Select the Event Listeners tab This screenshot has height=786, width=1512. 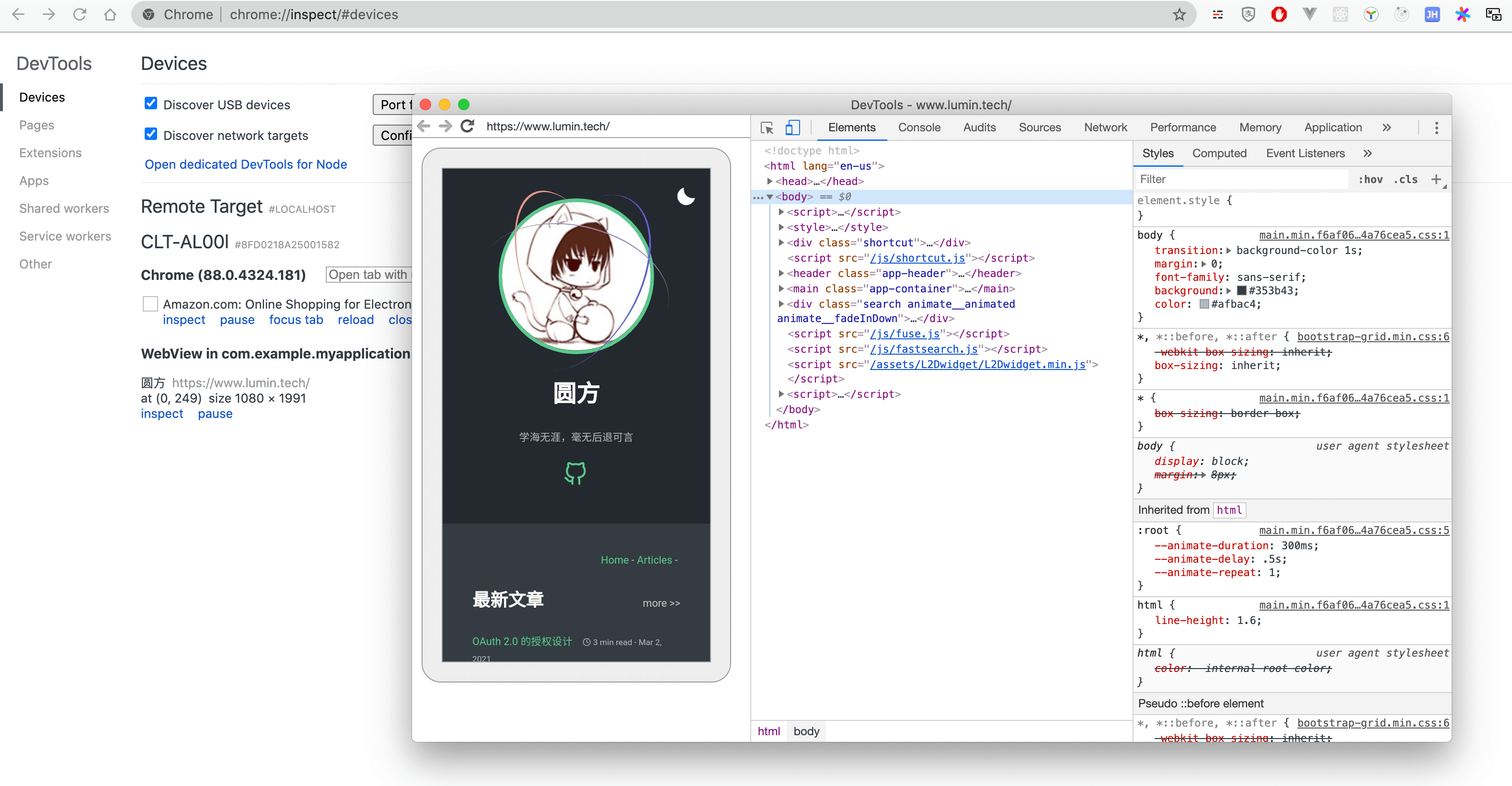pos(1305,153)
